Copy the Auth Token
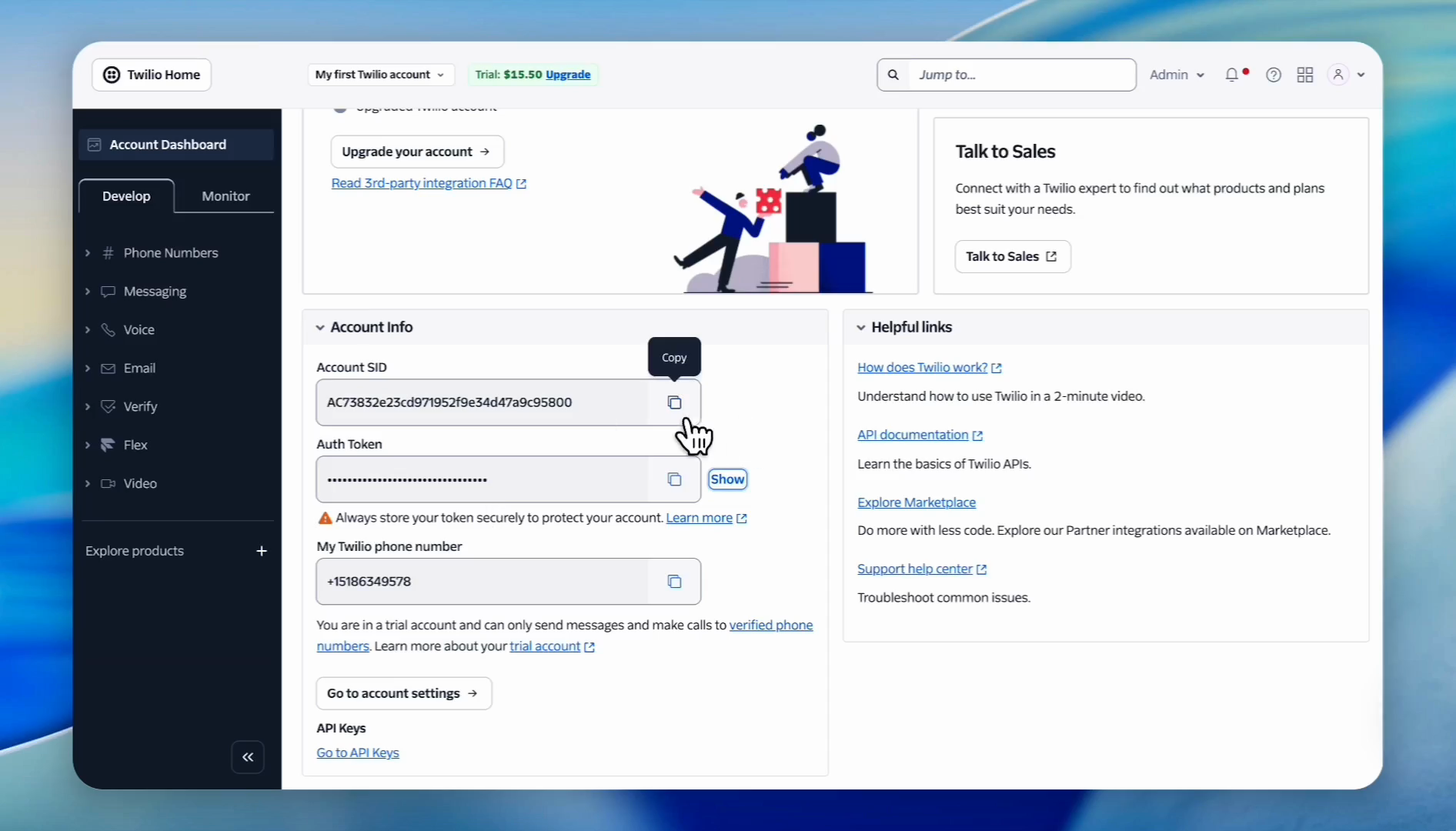 point(674,479)
